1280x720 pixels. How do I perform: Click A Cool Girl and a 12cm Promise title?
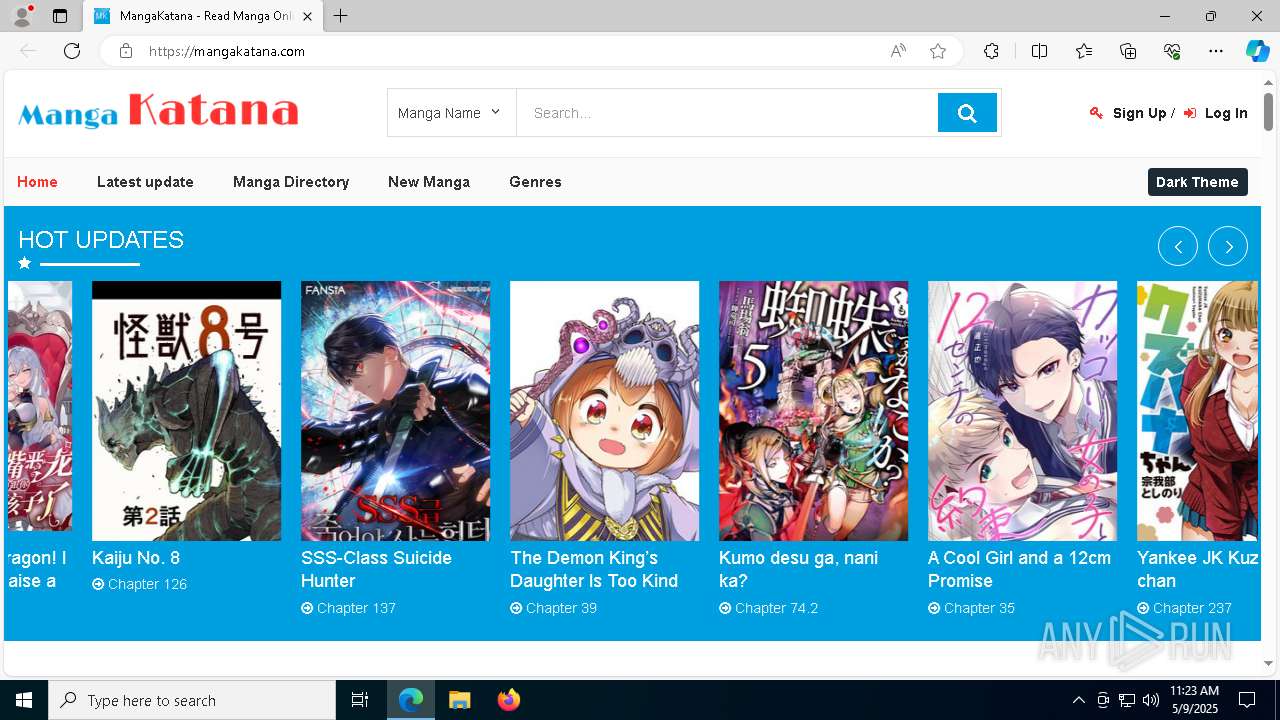(1019, 569)
